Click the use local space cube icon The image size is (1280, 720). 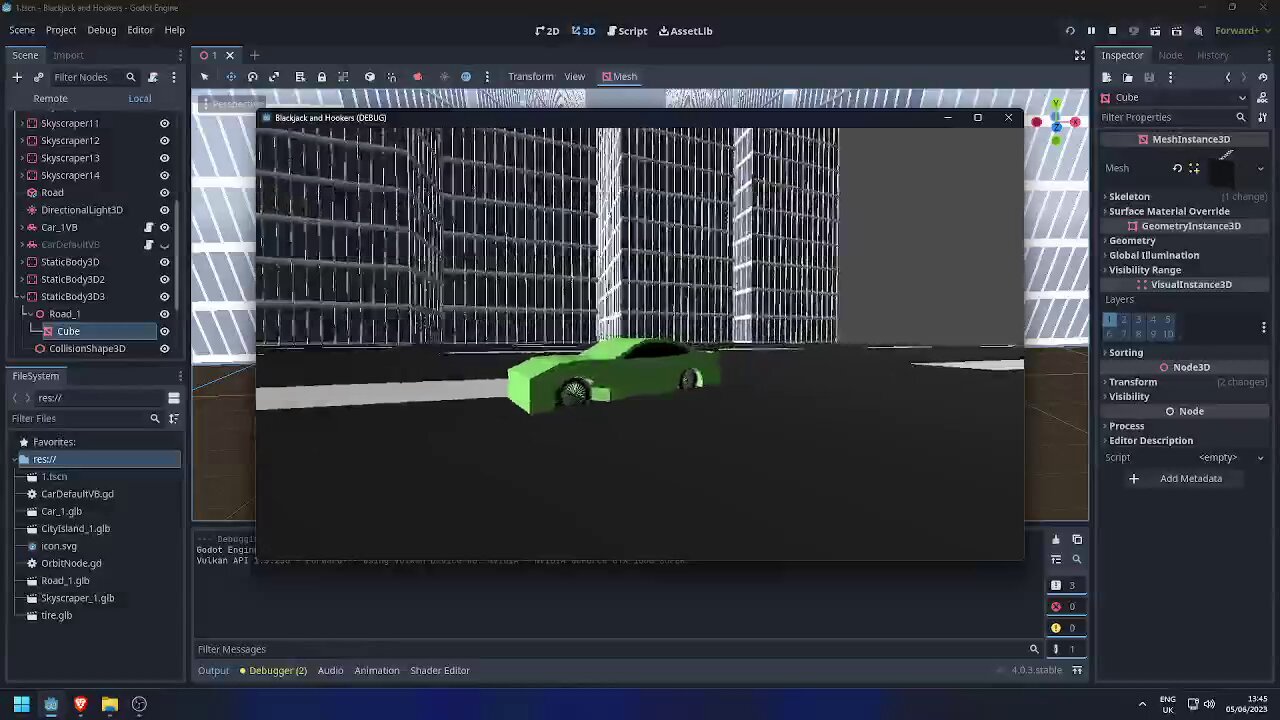tap(369, 77)
